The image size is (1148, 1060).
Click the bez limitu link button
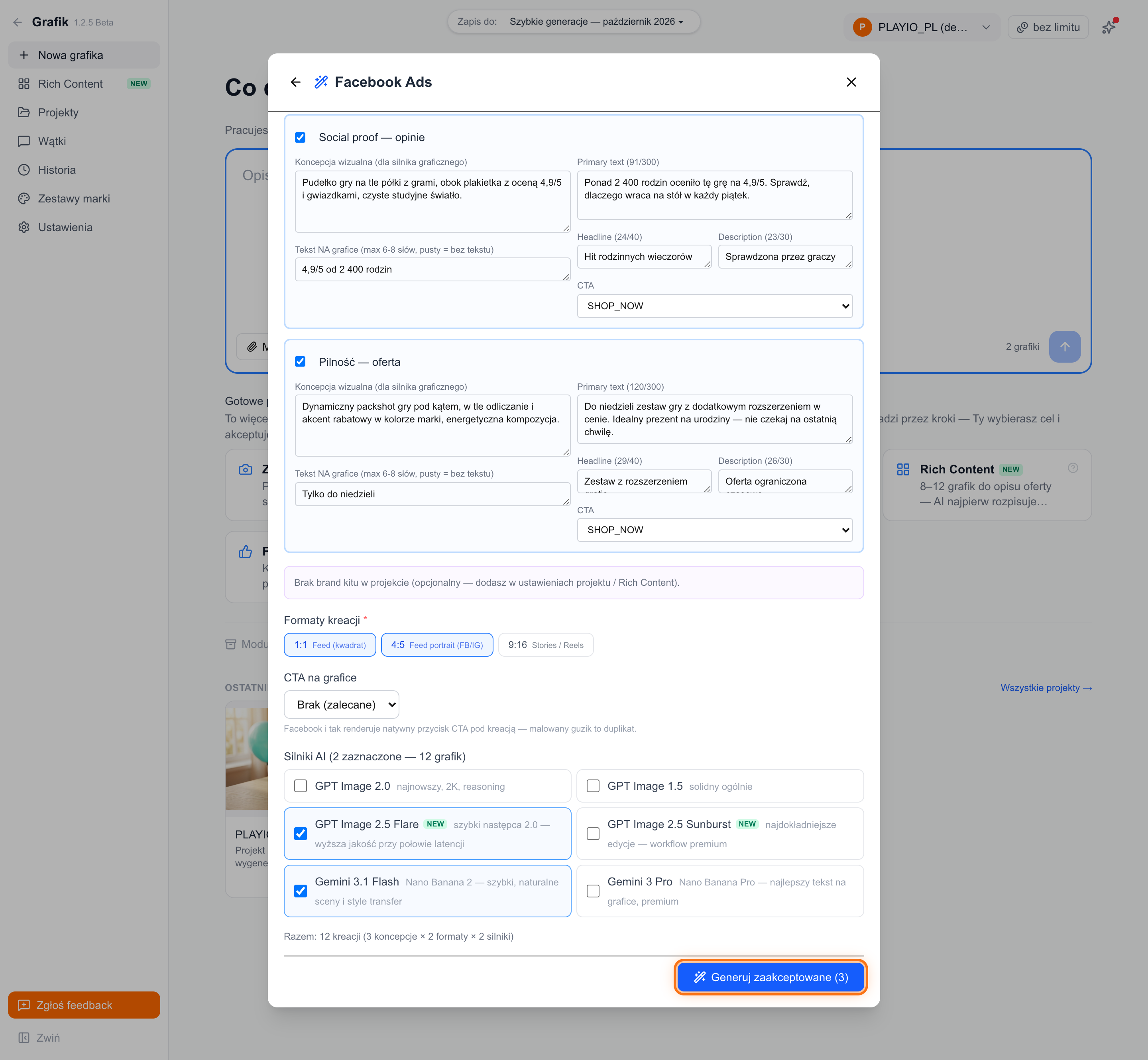click(x=1048, y=27)
